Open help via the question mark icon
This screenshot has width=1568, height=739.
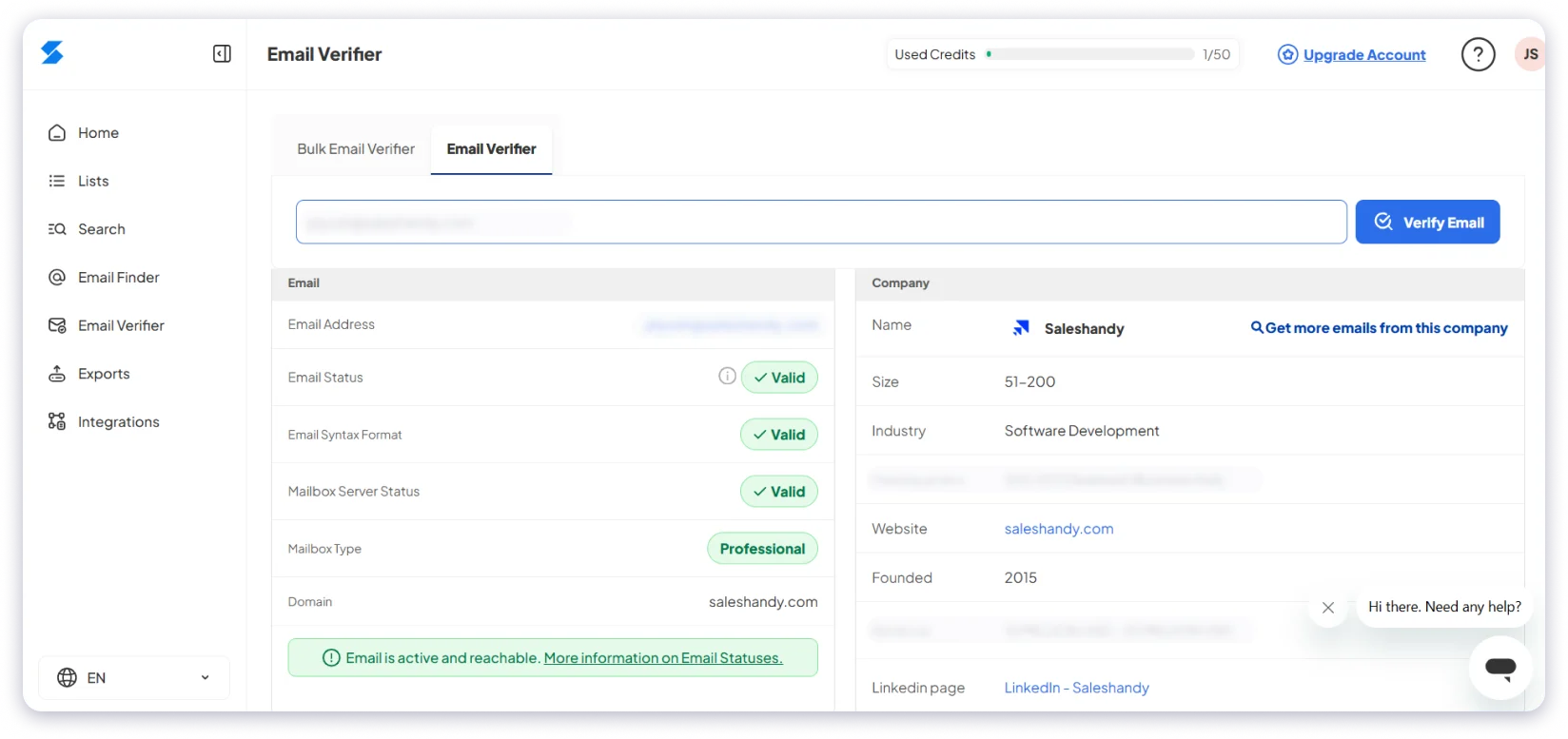(x=1478, y=54)
